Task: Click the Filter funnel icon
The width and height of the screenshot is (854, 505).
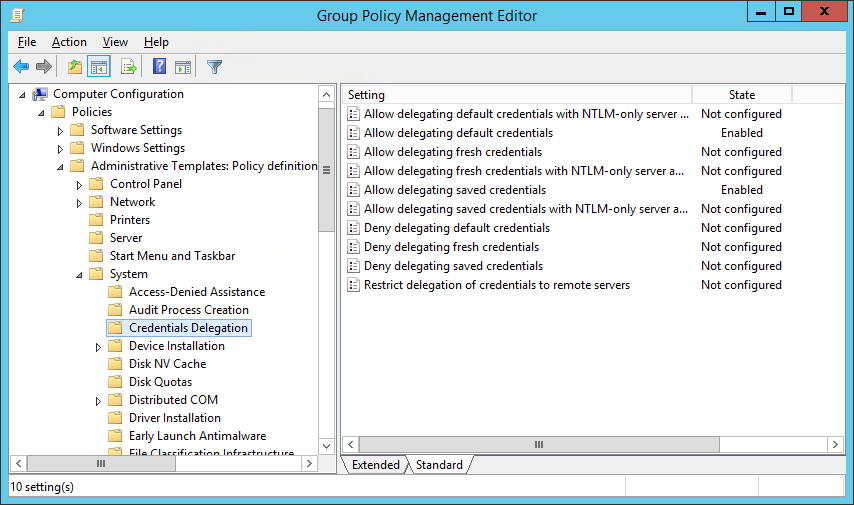Action: click(214, 67)
